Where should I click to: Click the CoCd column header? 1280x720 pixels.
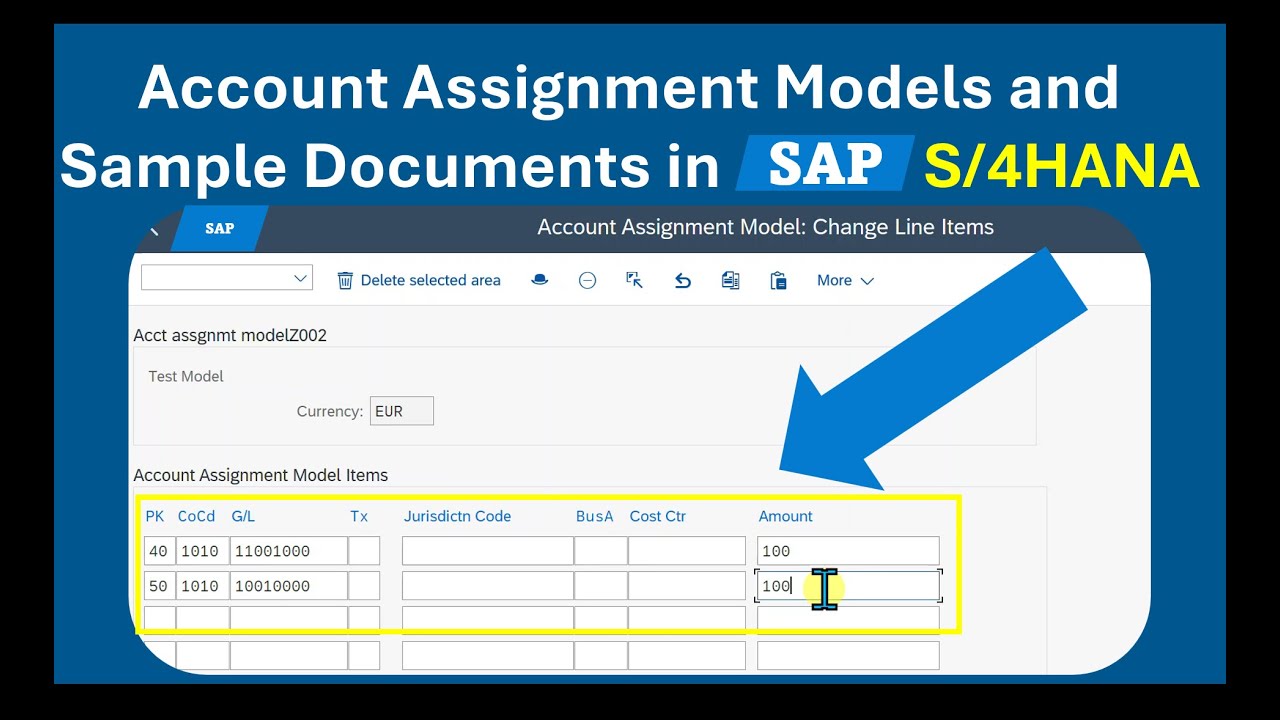tap(196, 516)
